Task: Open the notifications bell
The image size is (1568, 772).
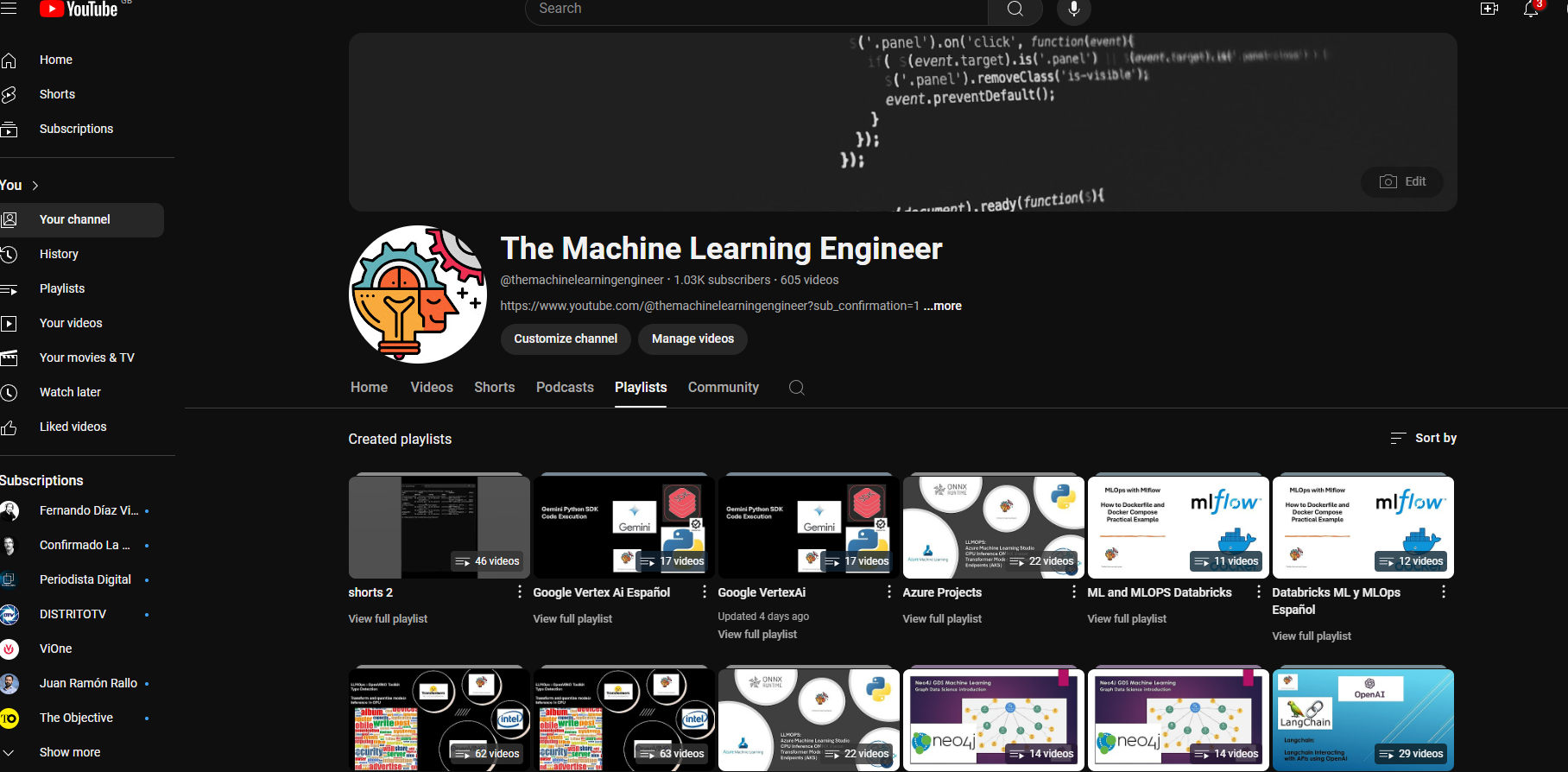Action: [1531, 9]
